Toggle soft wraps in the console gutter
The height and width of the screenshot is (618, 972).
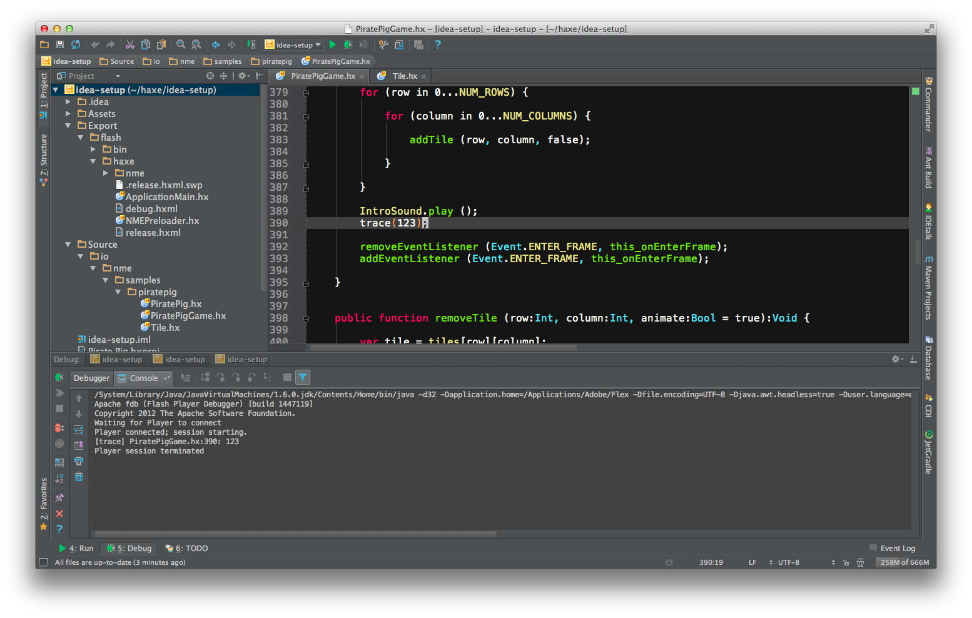(x=79, y=430)
